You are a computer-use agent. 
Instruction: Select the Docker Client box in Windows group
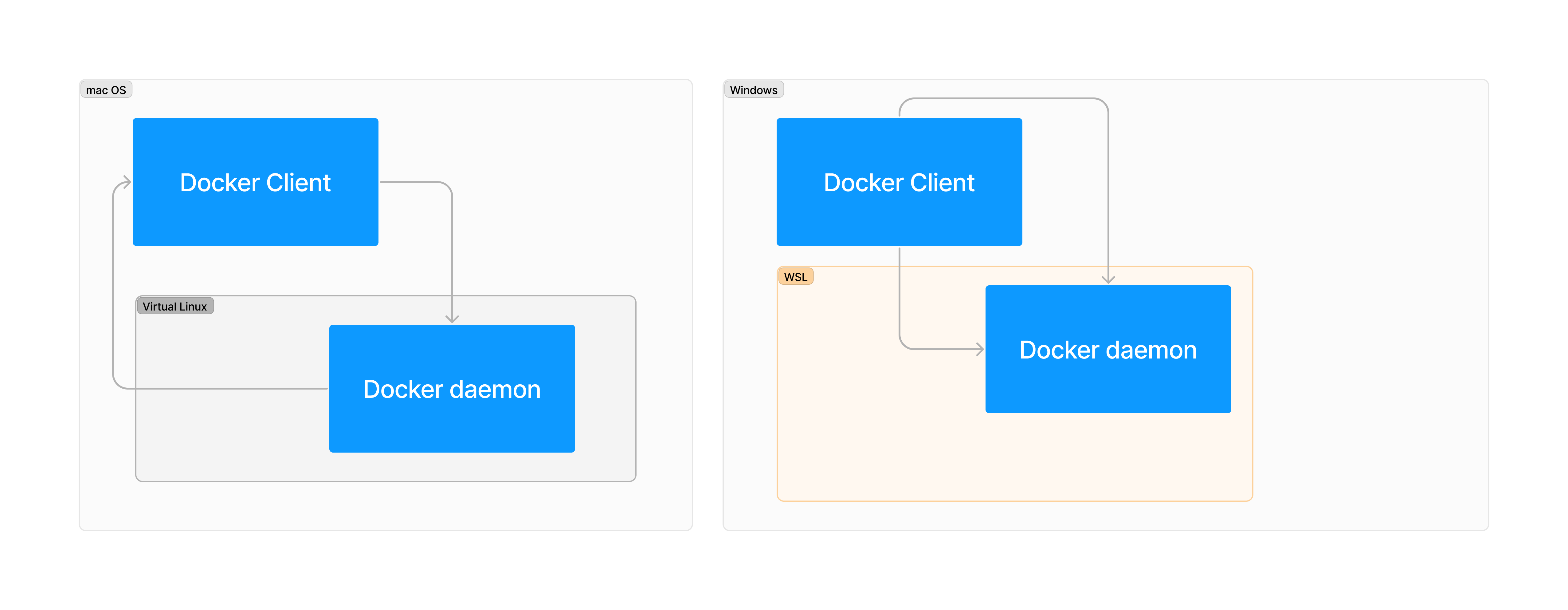click(x=899, y=182)
